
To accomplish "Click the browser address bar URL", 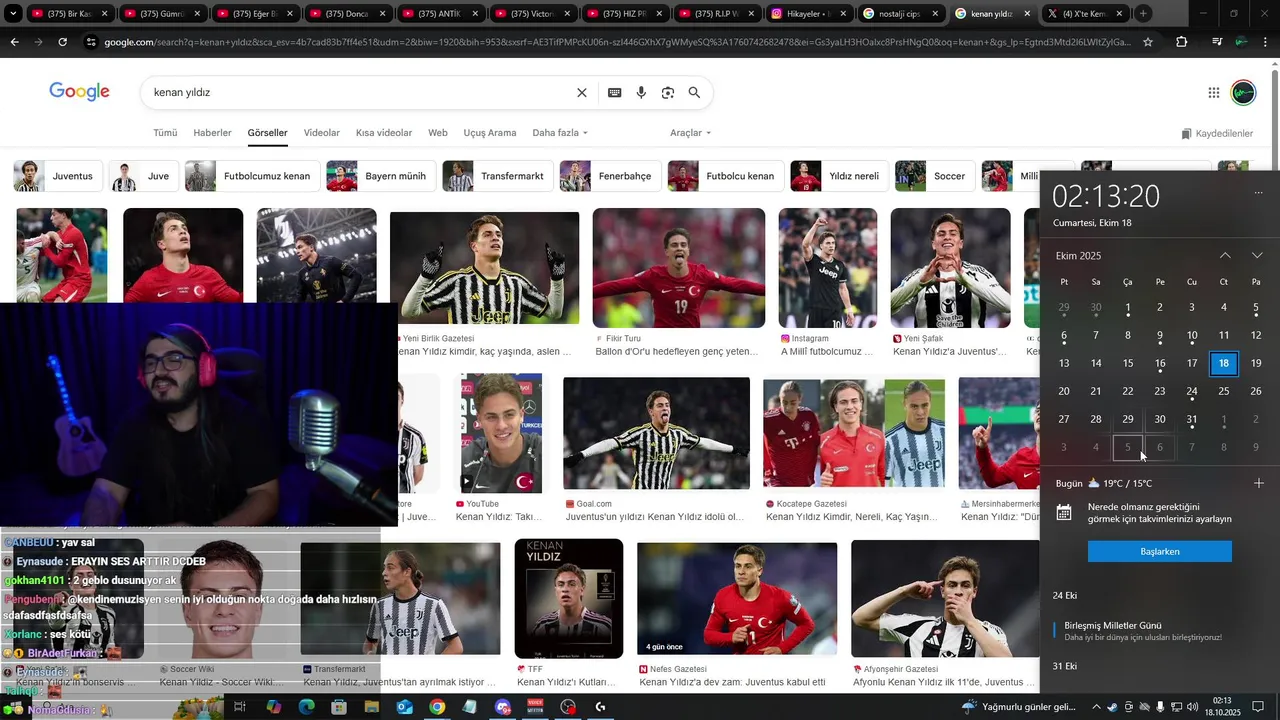I will (x=618, y=42).
